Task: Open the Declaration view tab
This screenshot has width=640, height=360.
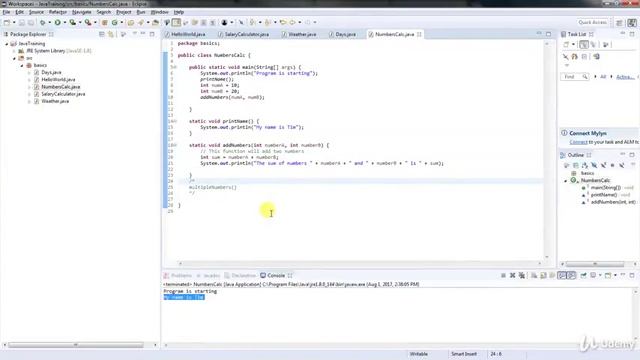Action: pos(240,276)
